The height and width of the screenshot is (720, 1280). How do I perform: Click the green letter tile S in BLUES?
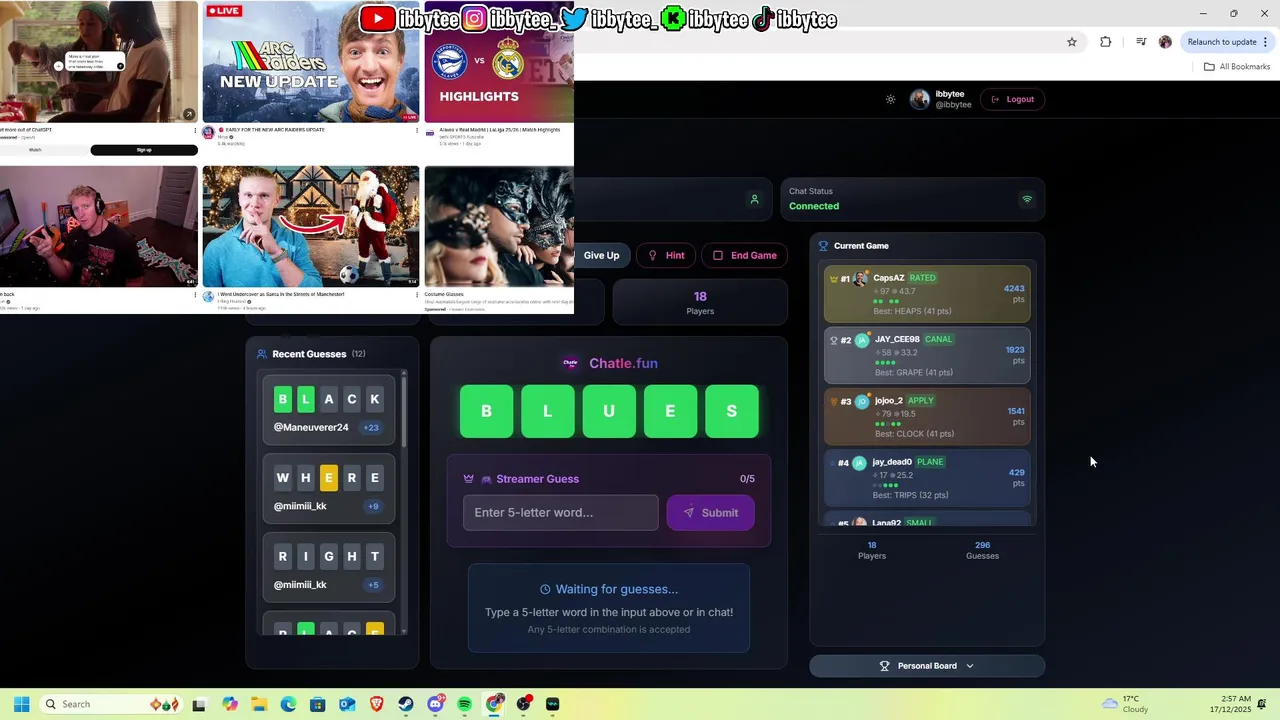click(x=732, y=411)
